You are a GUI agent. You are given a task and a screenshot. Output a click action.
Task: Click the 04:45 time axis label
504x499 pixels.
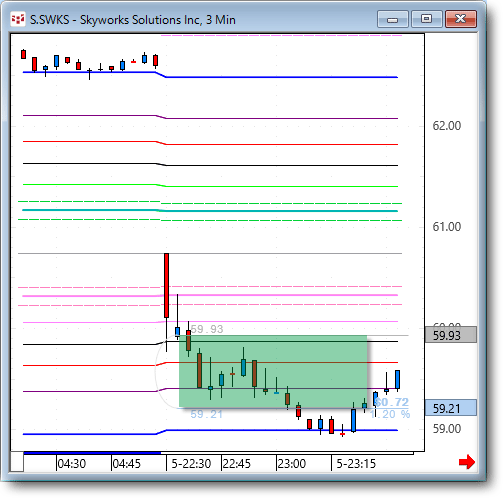[127, 463]
